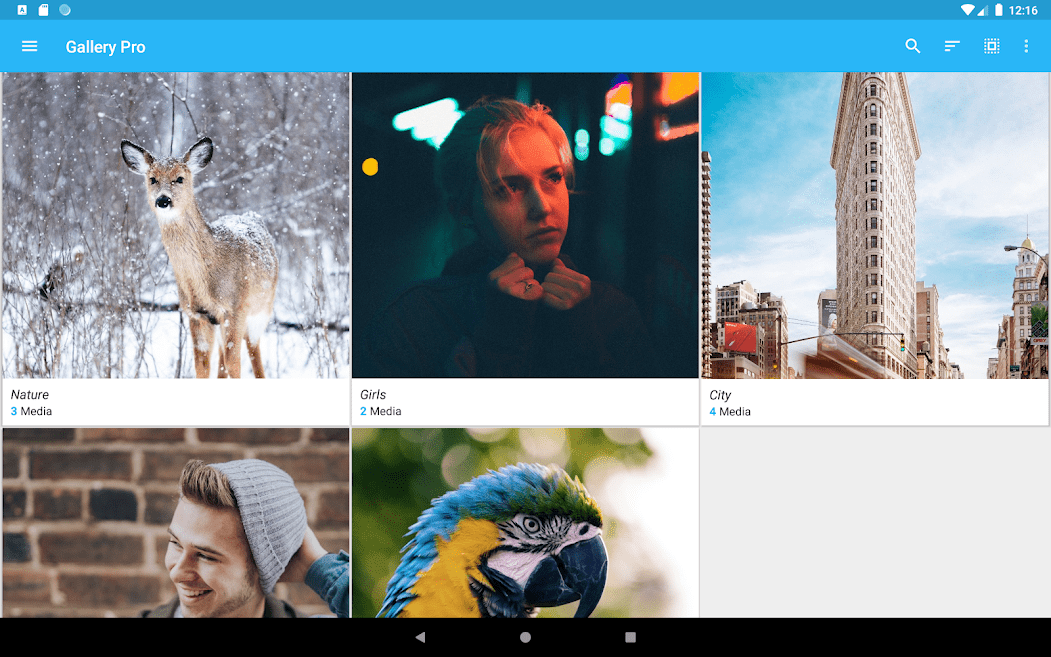Click the '3 Media' count label

tap(32, 411)
